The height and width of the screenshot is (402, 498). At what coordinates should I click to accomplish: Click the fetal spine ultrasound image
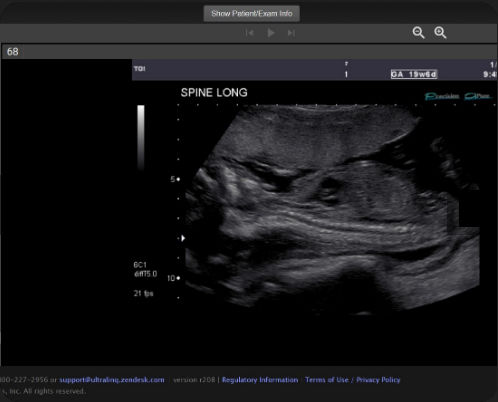[x=332, y=208]
